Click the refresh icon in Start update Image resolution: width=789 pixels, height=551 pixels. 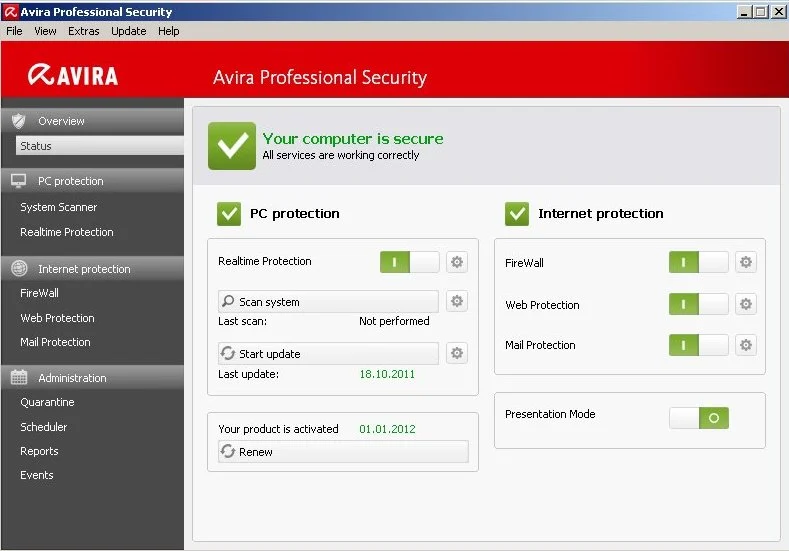click(x=228, y=354)
